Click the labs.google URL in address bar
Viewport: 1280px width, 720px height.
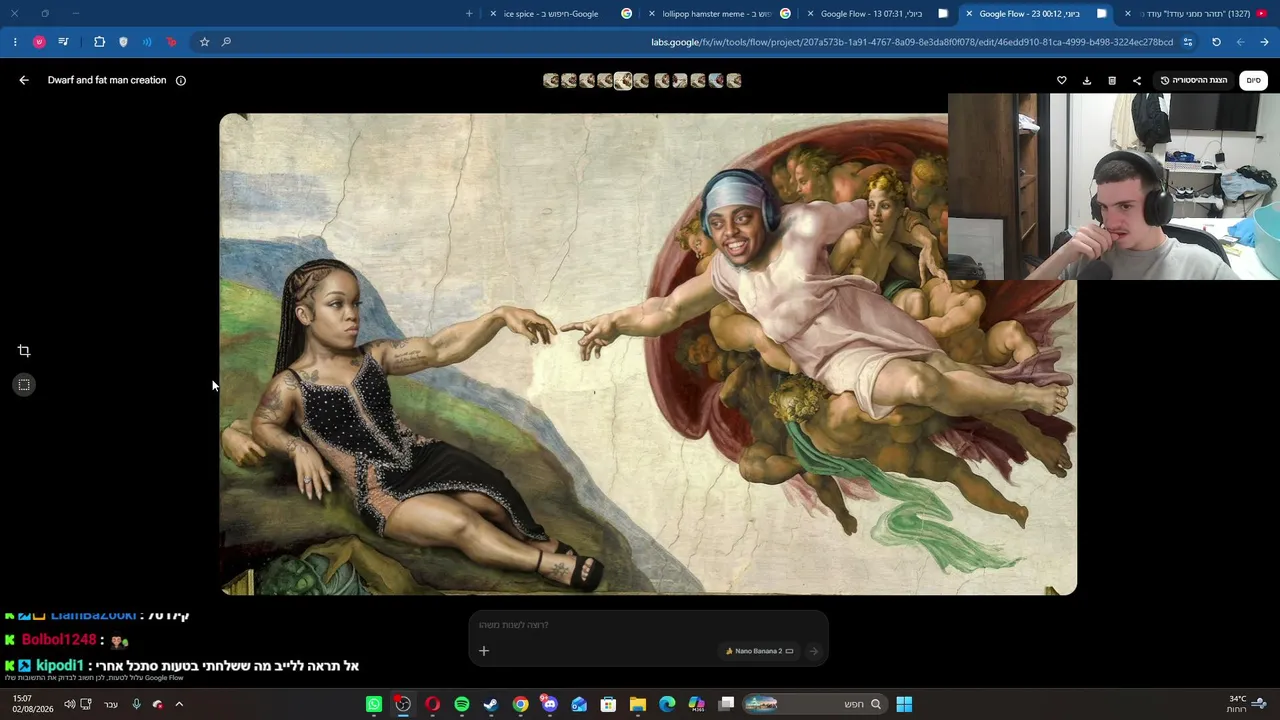point(912,42)
